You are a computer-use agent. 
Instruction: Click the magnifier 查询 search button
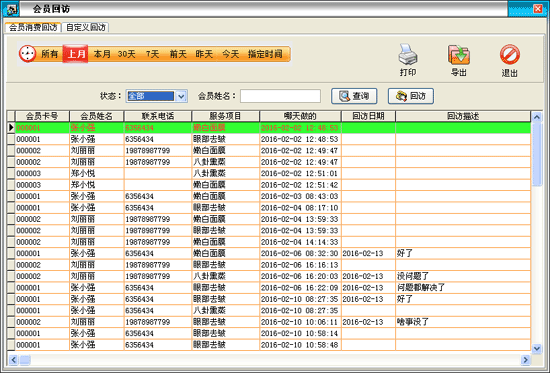coord(354,96)
